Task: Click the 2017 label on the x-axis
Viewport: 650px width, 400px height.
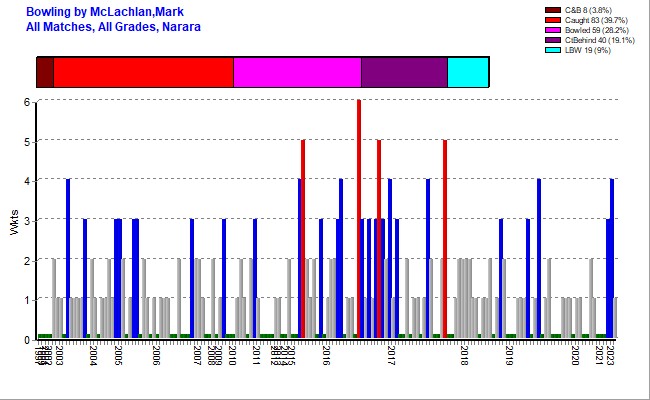Action: click(391, 355)
